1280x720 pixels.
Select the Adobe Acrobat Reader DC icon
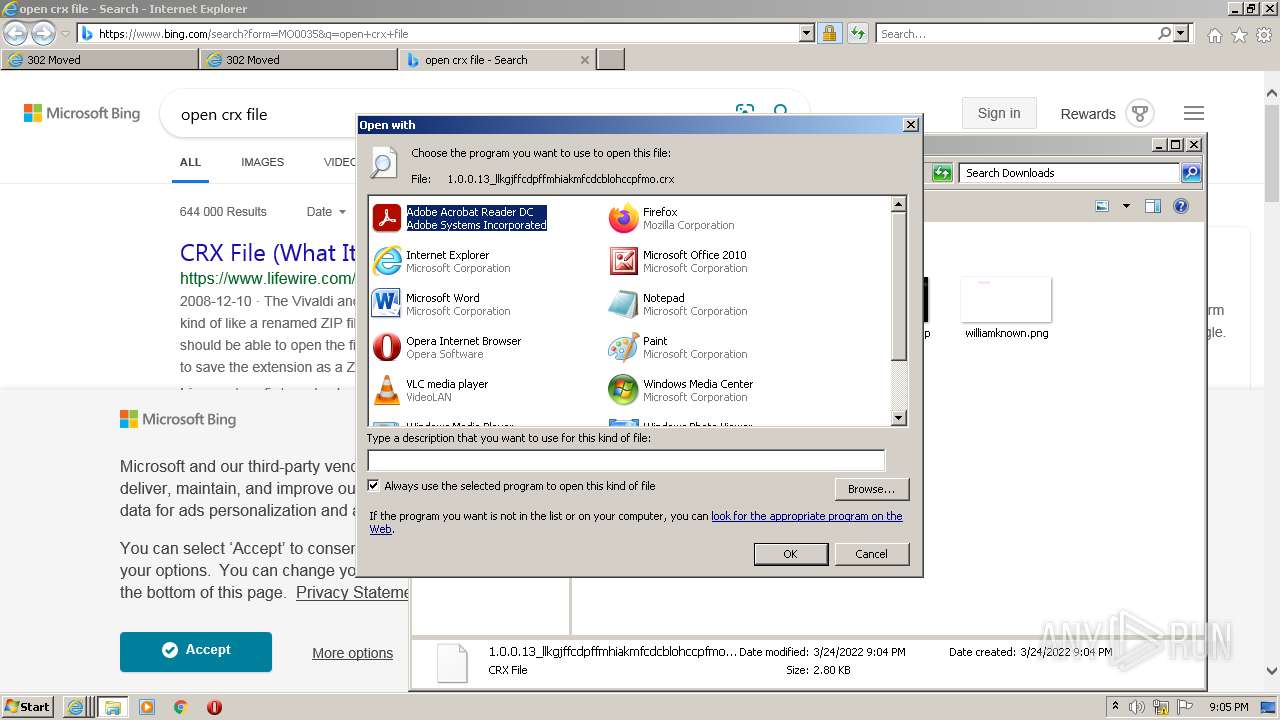click(386, 218)
